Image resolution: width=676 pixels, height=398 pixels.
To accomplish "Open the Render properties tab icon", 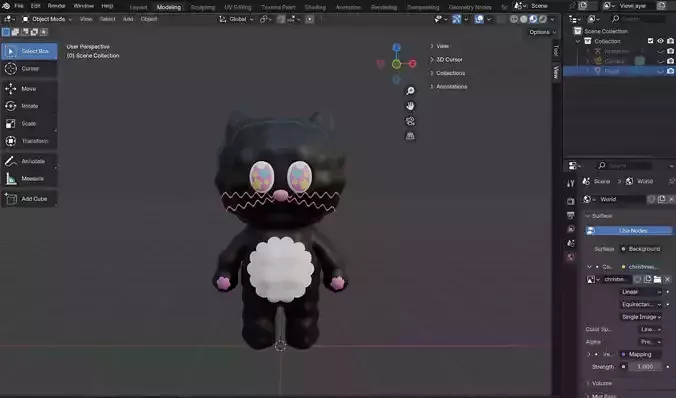I will coord(571,201).
